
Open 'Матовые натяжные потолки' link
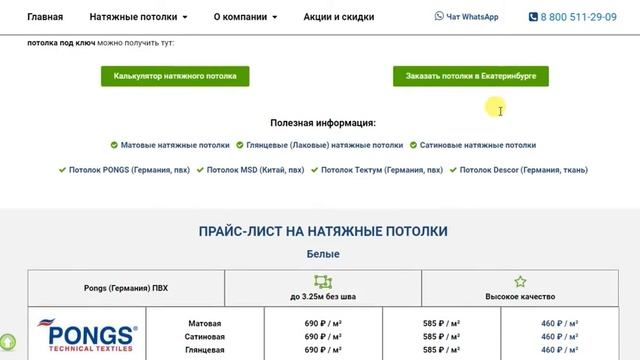coord(175,145)
